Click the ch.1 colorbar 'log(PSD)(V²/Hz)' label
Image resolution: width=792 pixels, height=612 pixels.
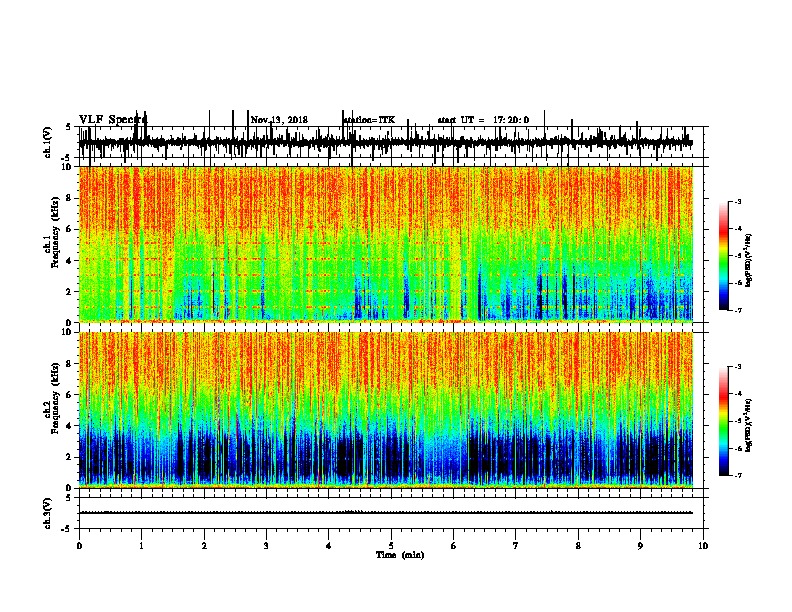pyautogui.click(x=748, y=260)
